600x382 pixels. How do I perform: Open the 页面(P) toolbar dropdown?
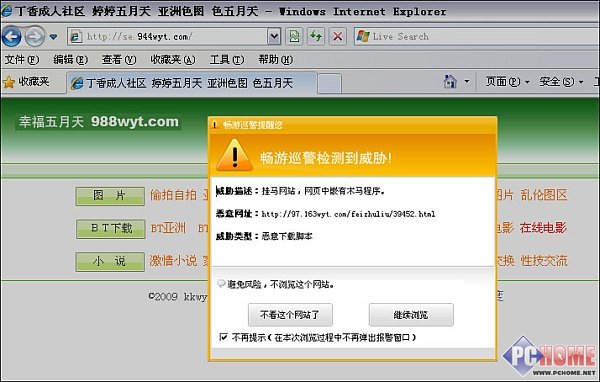click(x=507, y=82)
